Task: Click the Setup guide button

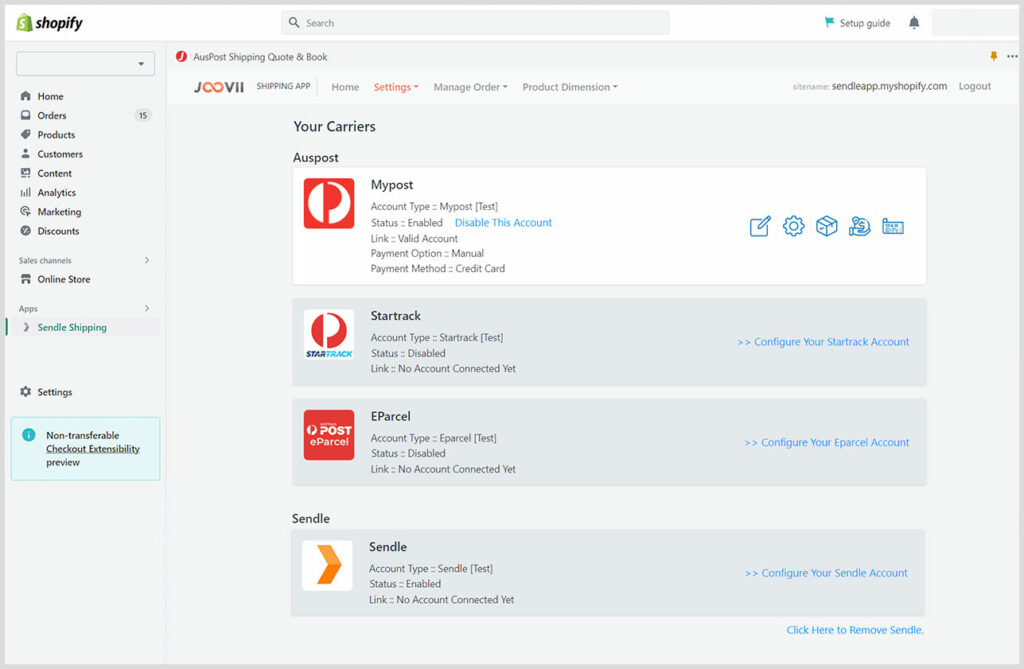Action: pyautogui.click(x=857, y=23)
